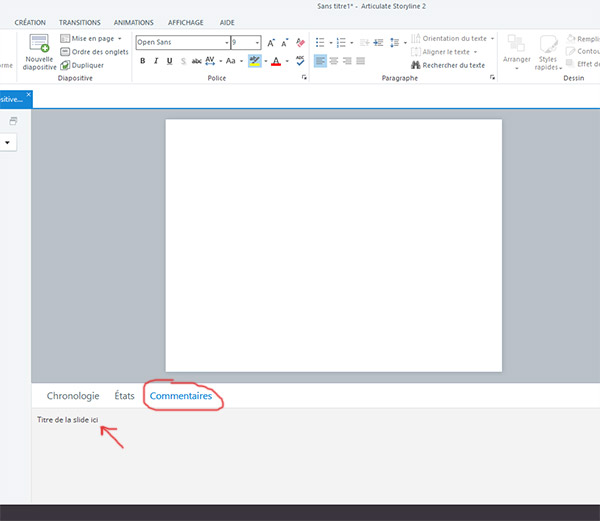Open the highlight color dropdown arrow
The image size is (600, 521).
coord(266,61)
